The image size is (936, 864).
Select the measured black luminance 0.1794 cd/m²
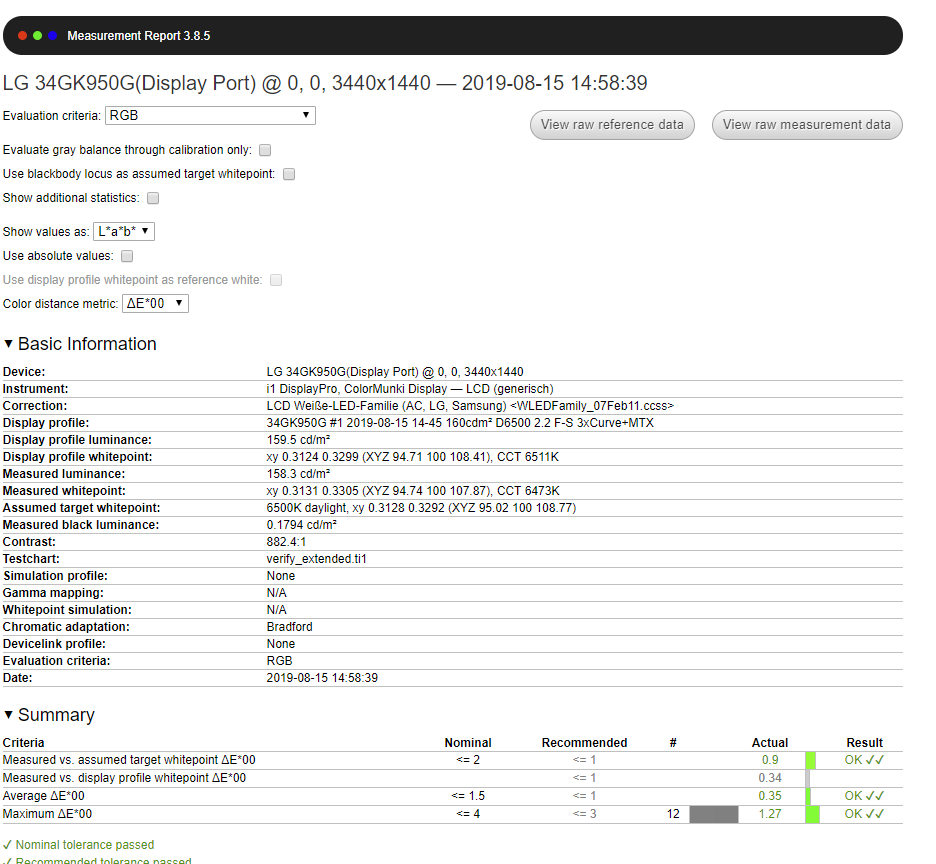click(x=301, y=525)
